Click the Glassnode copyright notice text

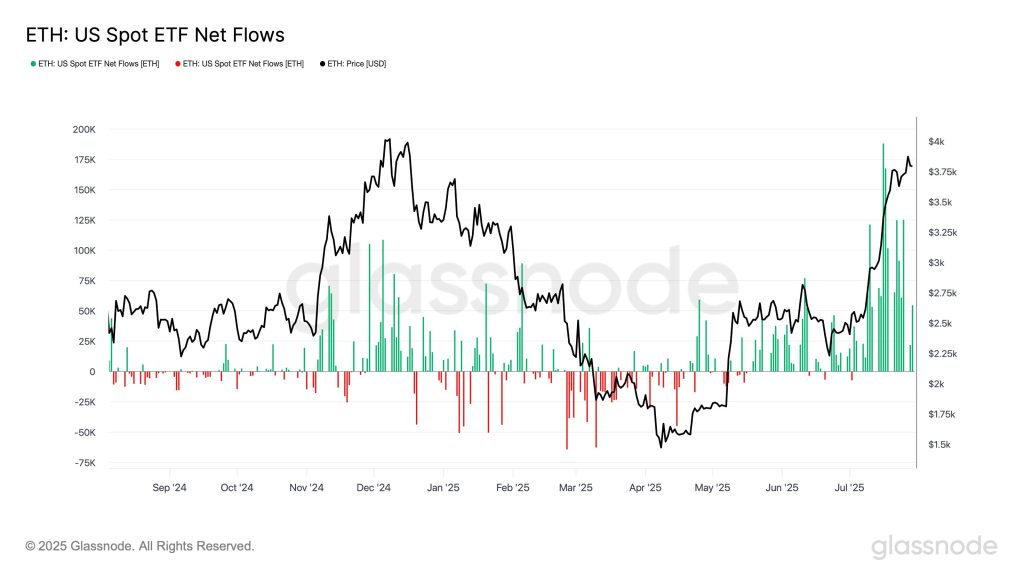(x=140, y=546)
